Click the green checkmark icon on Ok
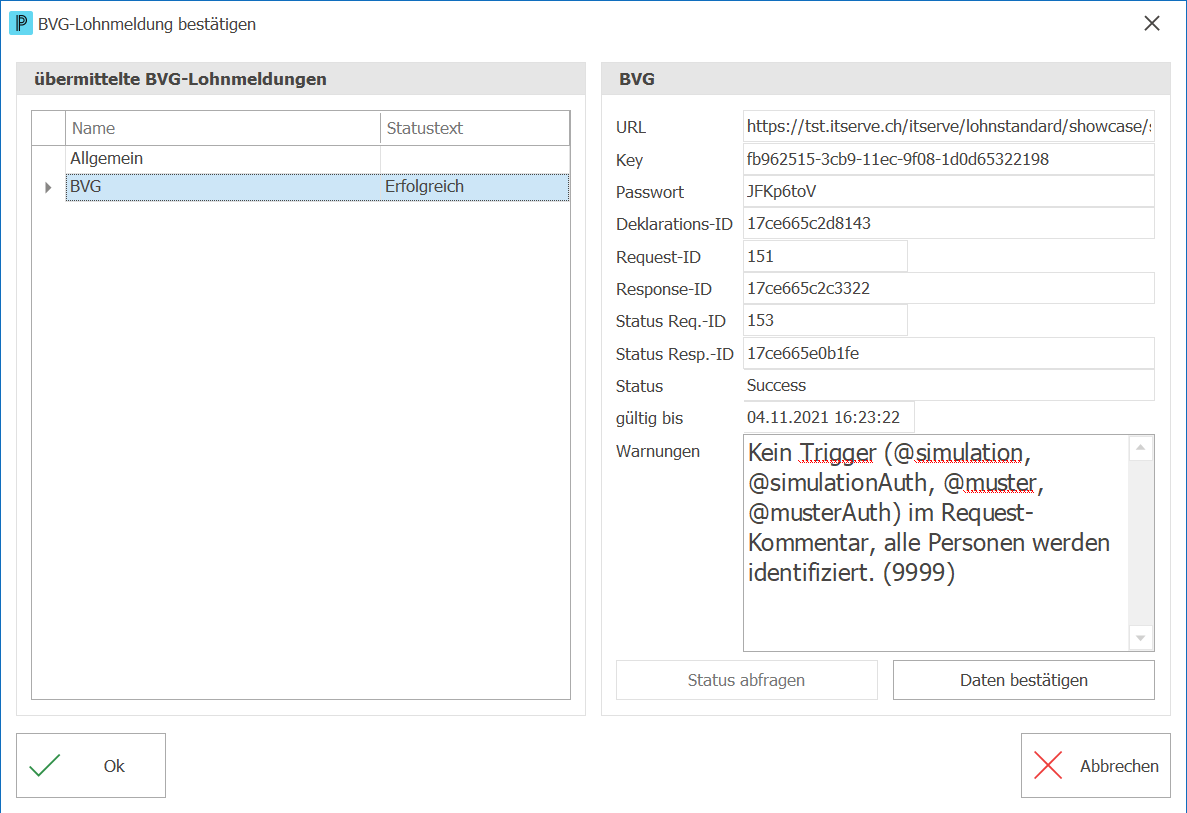Viewport: 1187px width, 813px height. pos(45,765)
